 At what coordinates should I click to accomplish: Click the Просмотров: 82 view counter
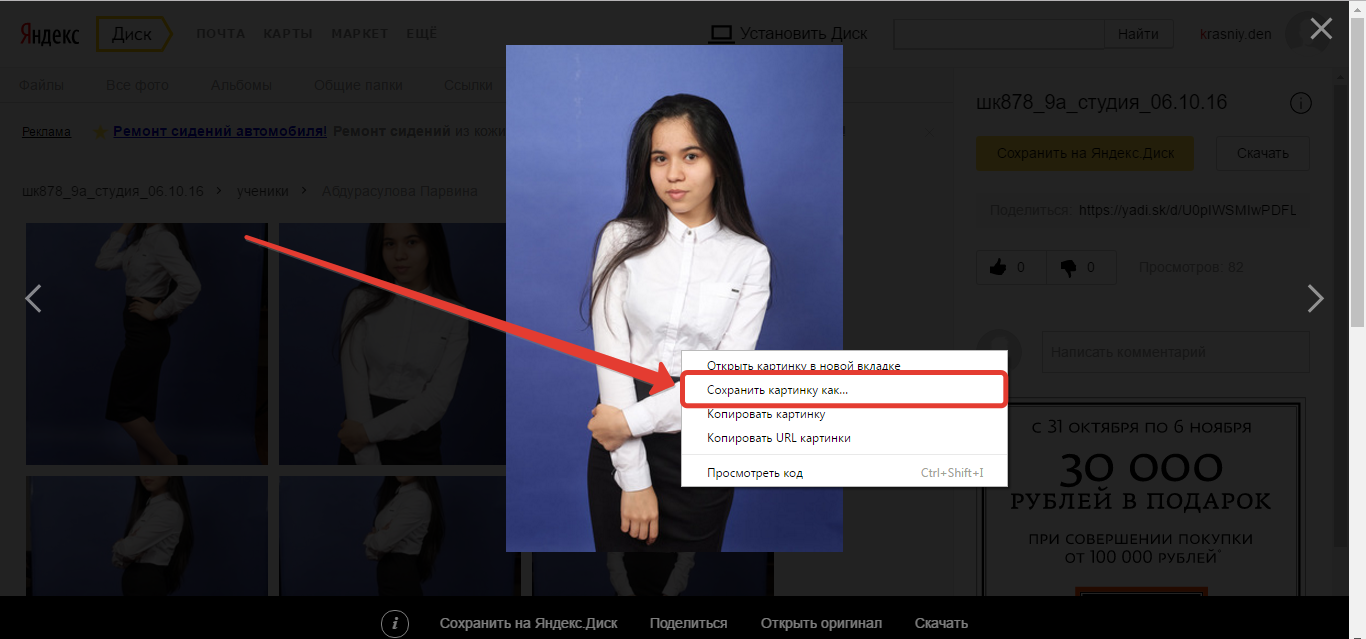point(1192,267)
